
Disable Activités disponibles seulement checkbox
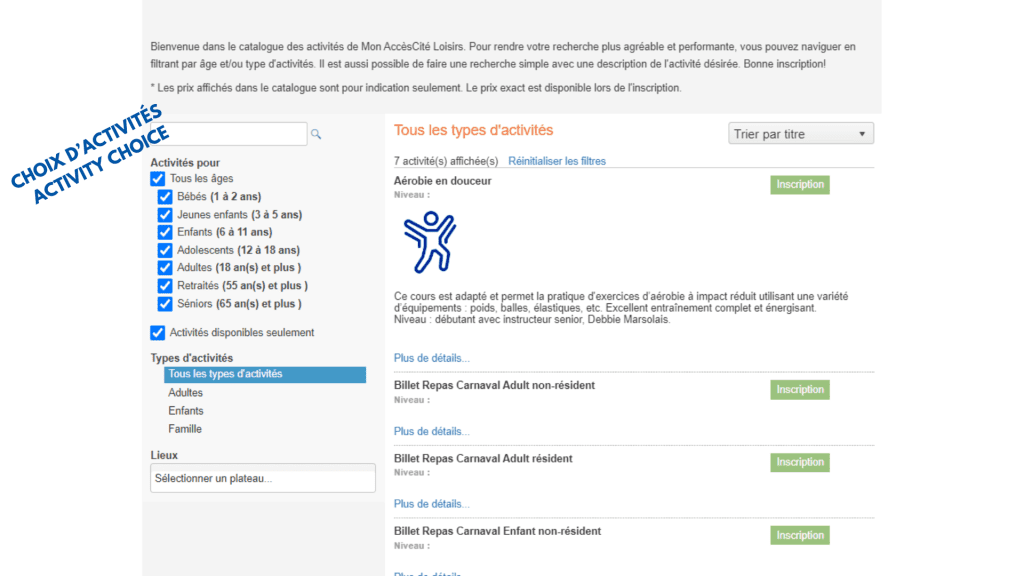coord(157,333)
